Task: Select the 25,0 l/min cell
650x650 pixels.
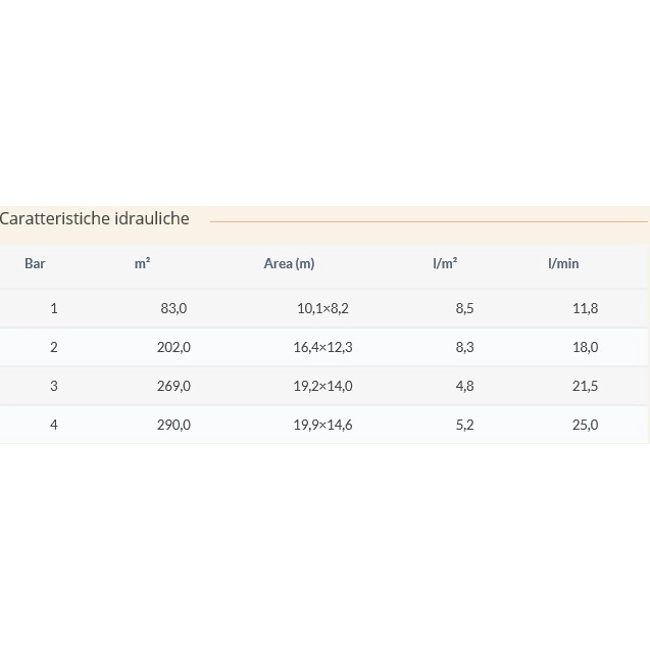Action: (585, 425)
